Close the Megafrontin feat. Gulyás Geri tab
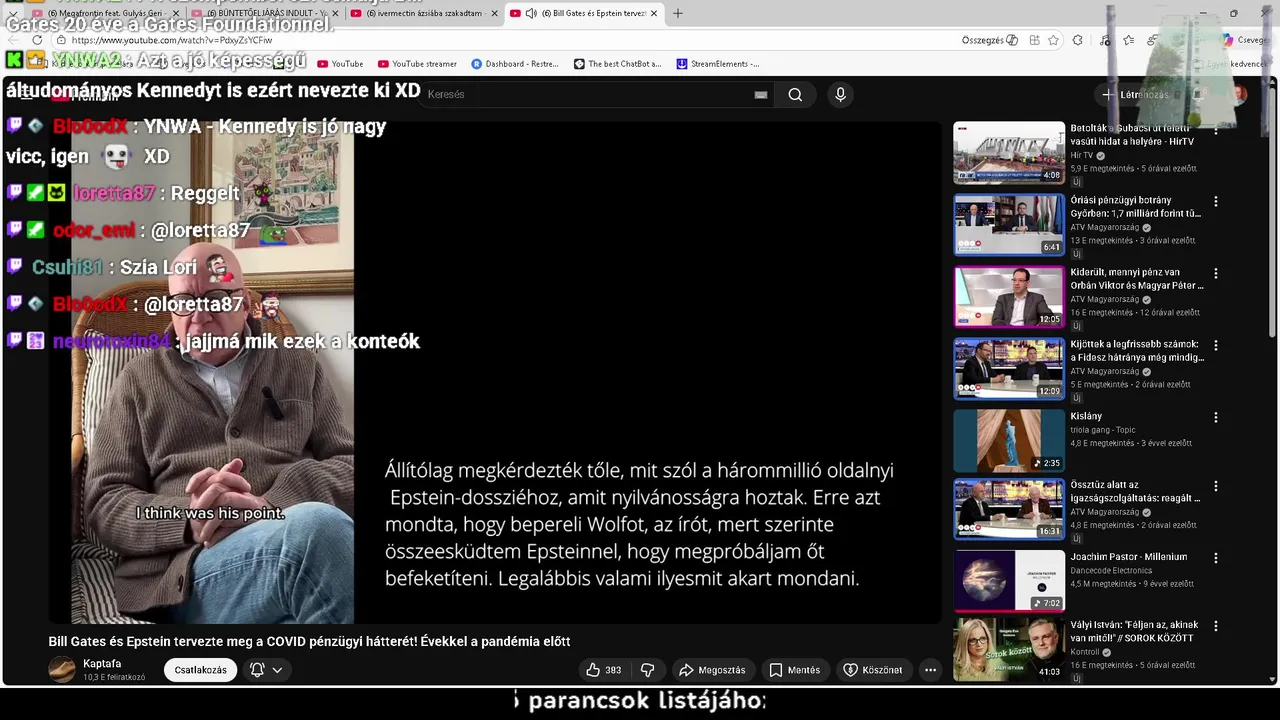The width and height of the screenshot is (1280, 720). [x=174, y=13]
